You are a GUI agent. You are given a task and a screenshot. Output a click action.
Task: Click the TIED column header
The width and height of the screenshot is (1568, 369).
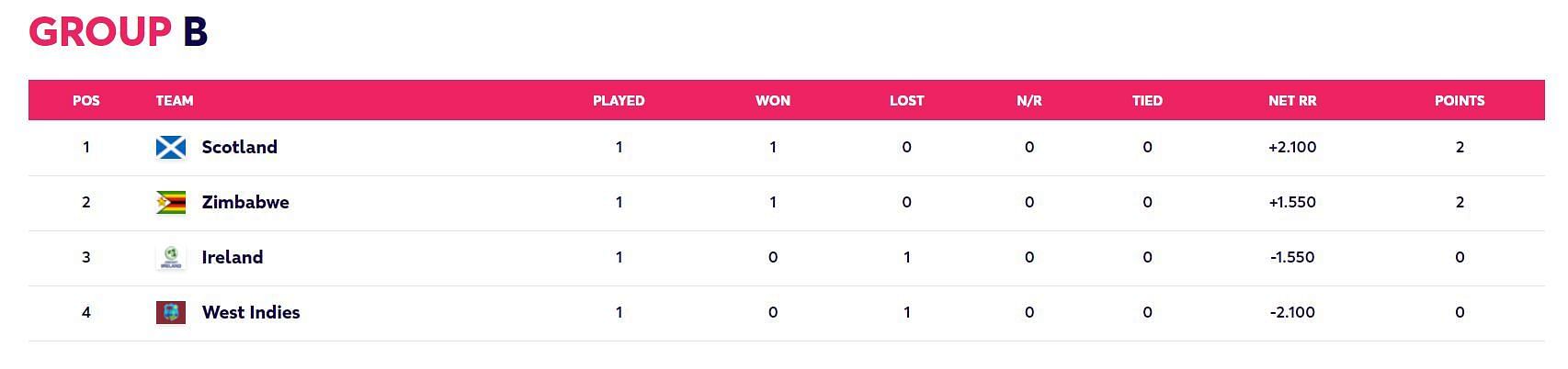click(x=1147, y=101)
